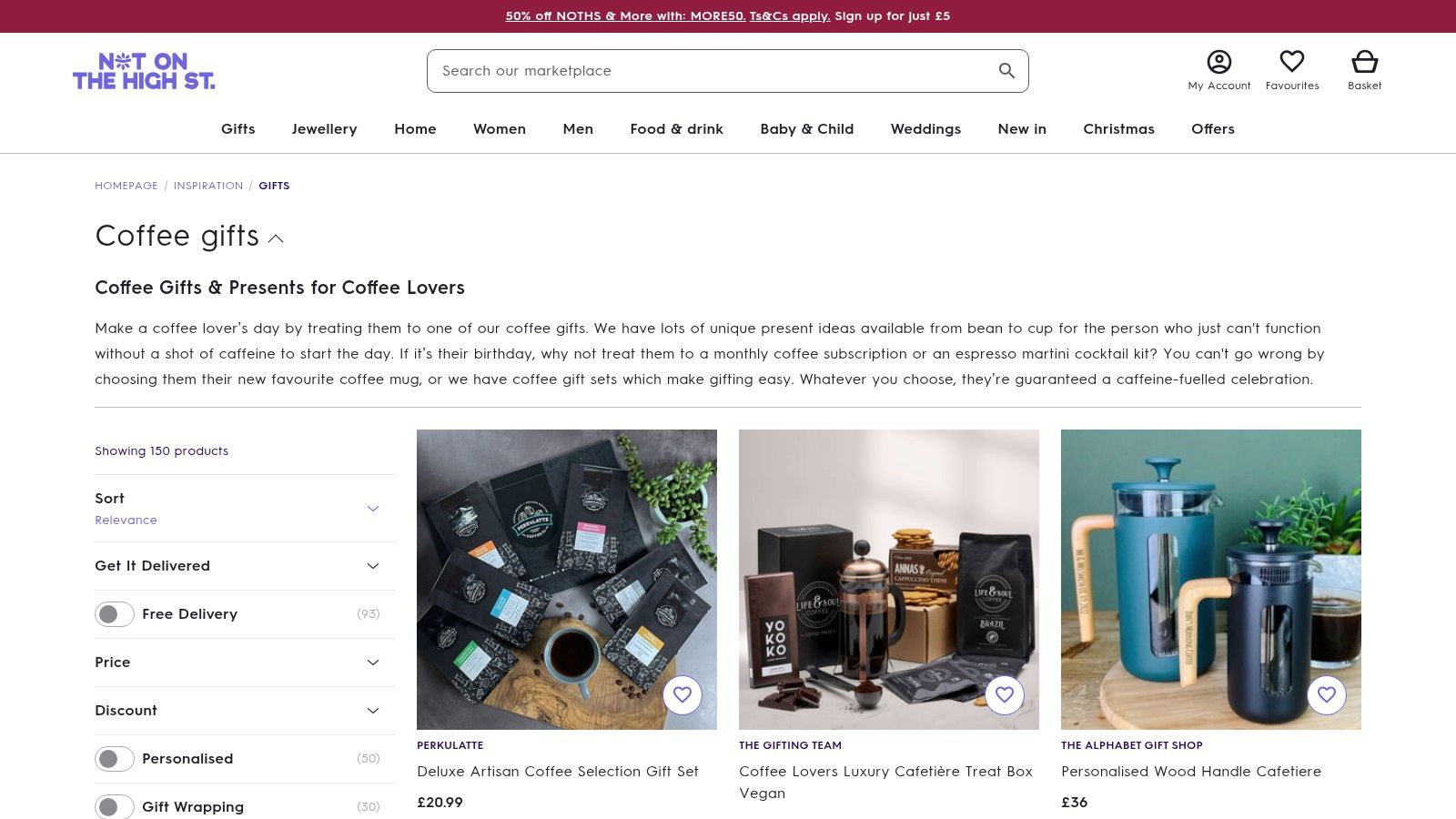The height and width of the screenshot is (819, 1456).
Task: Expand the Price filter section
Action: (245, 662)
